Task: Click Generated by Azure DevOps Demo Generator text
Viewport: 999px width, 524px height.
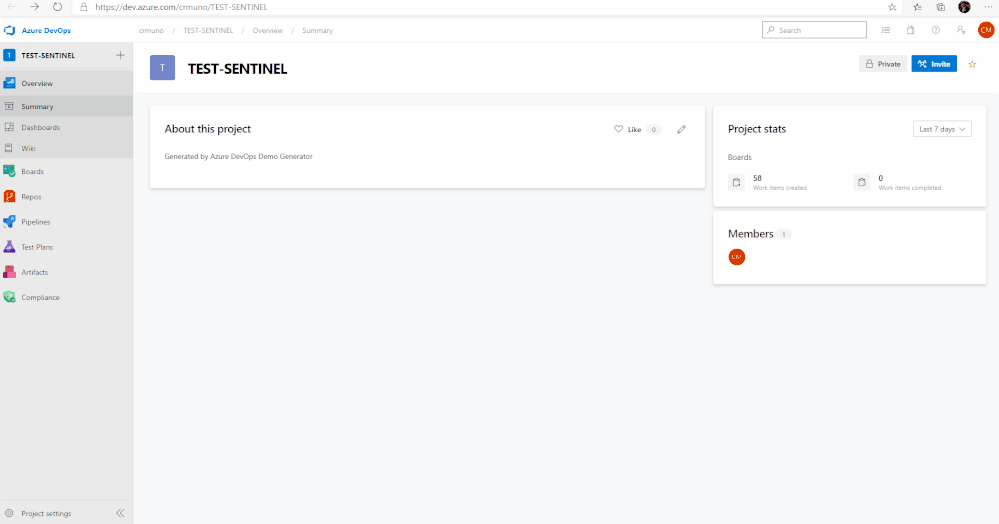Action: click(238, 156)
